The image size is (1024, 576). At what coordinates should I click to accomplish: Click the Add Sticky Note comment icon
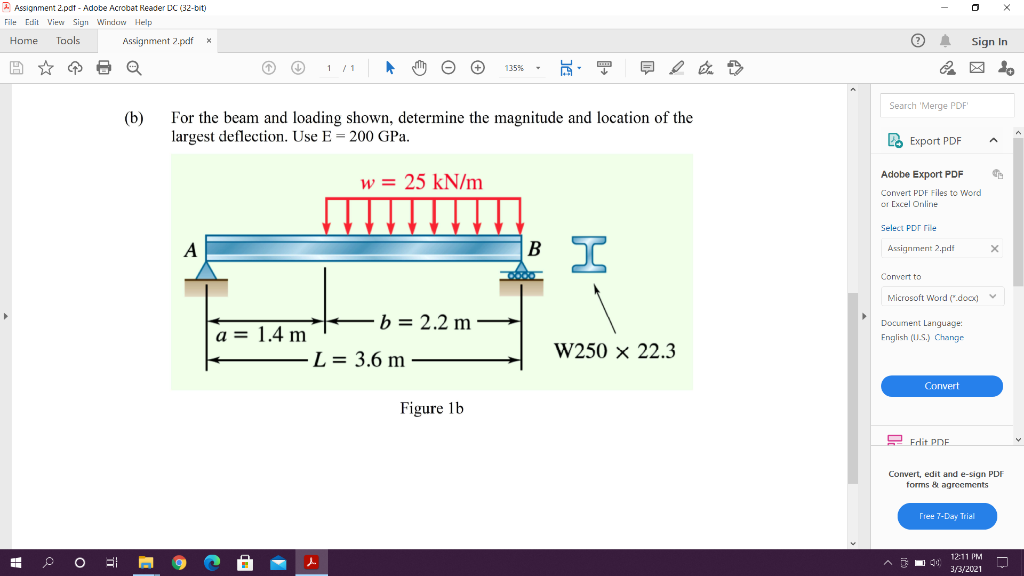click(x=646, y=68)
